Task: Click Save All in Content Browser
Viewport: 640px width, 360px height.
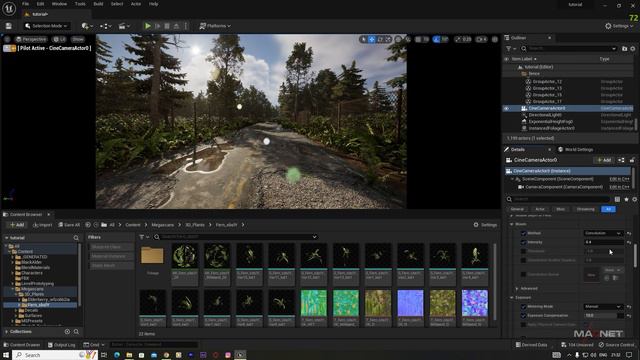Action: (x=69, y=225)
